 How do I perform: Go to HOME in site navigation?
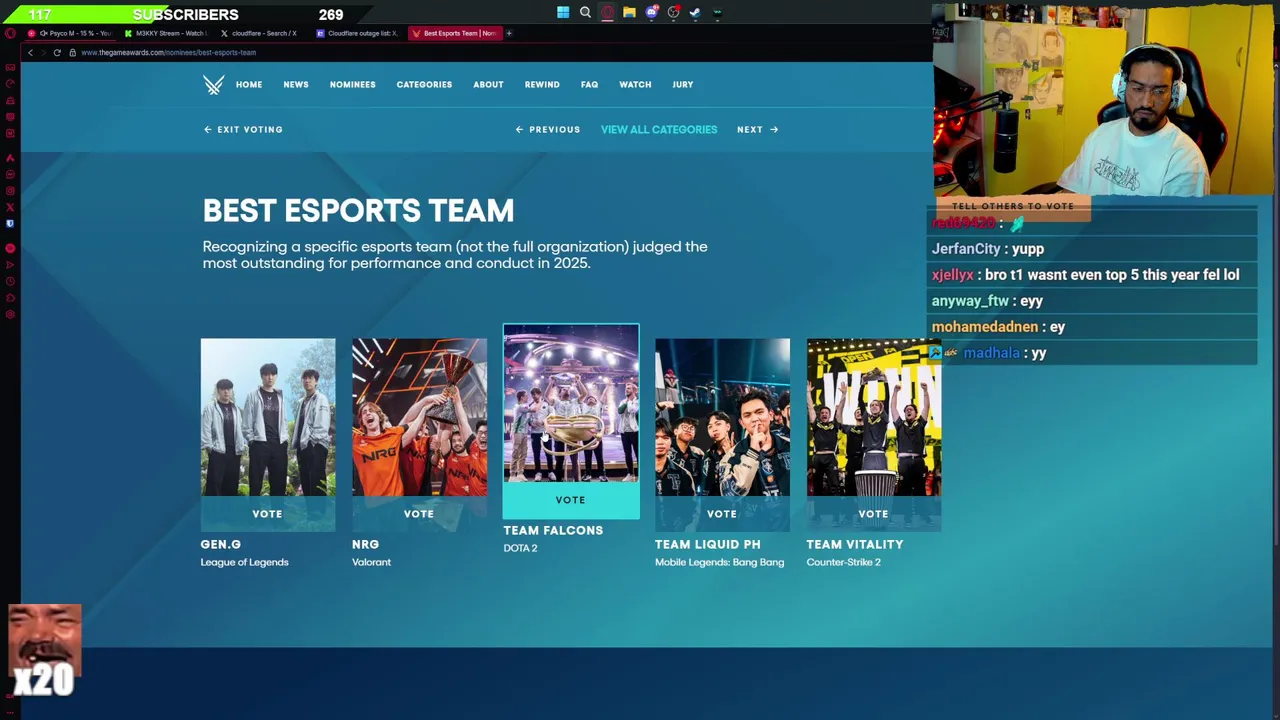pyautogui.click(x=249, y=85)
